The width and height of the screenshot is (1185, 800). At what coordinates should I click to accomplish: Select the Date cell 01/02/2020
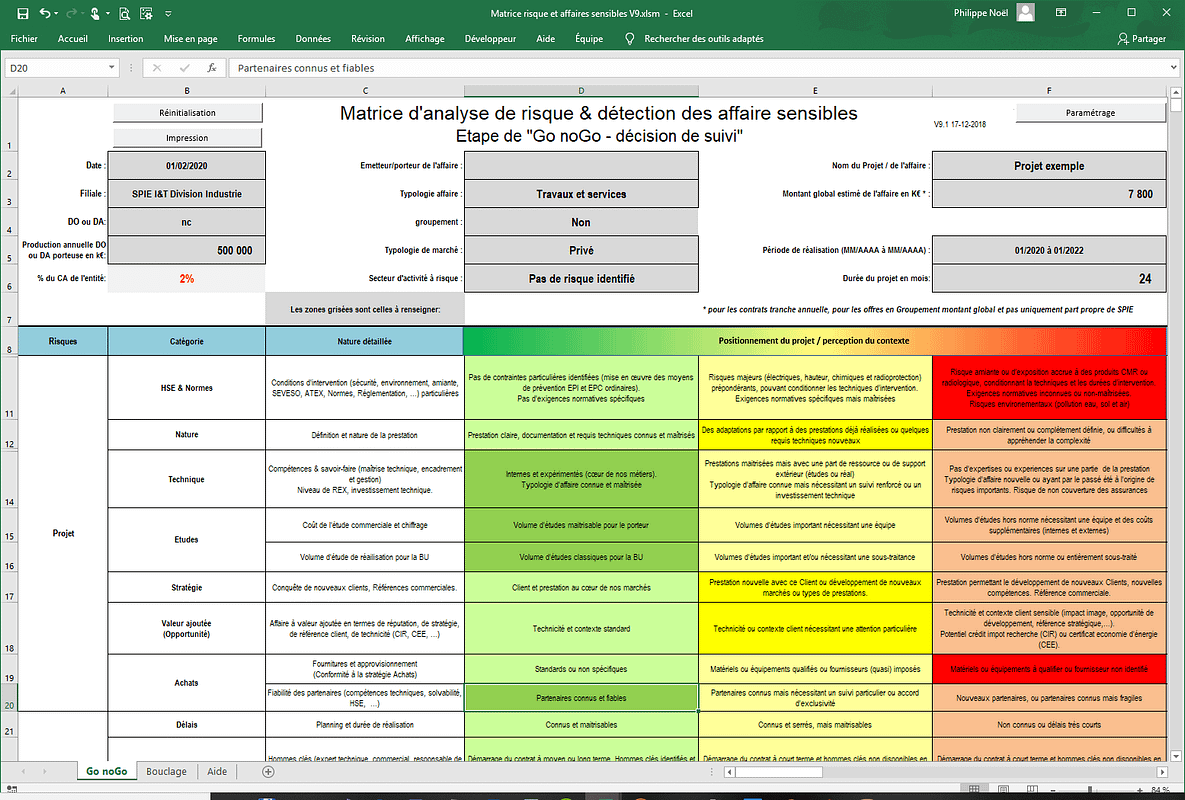pyautogui.click(x=187, y=165)
